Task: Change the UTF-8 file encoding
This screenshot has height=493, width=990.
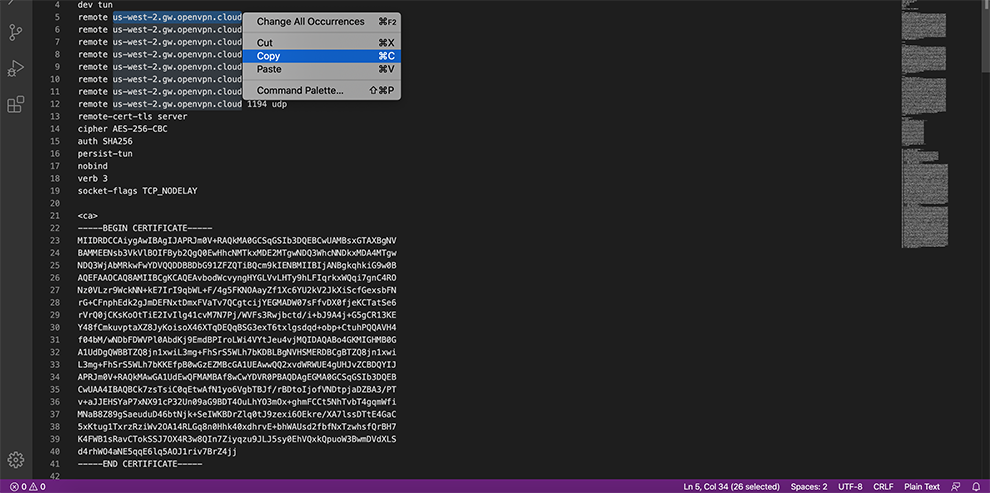Action: 850,486
